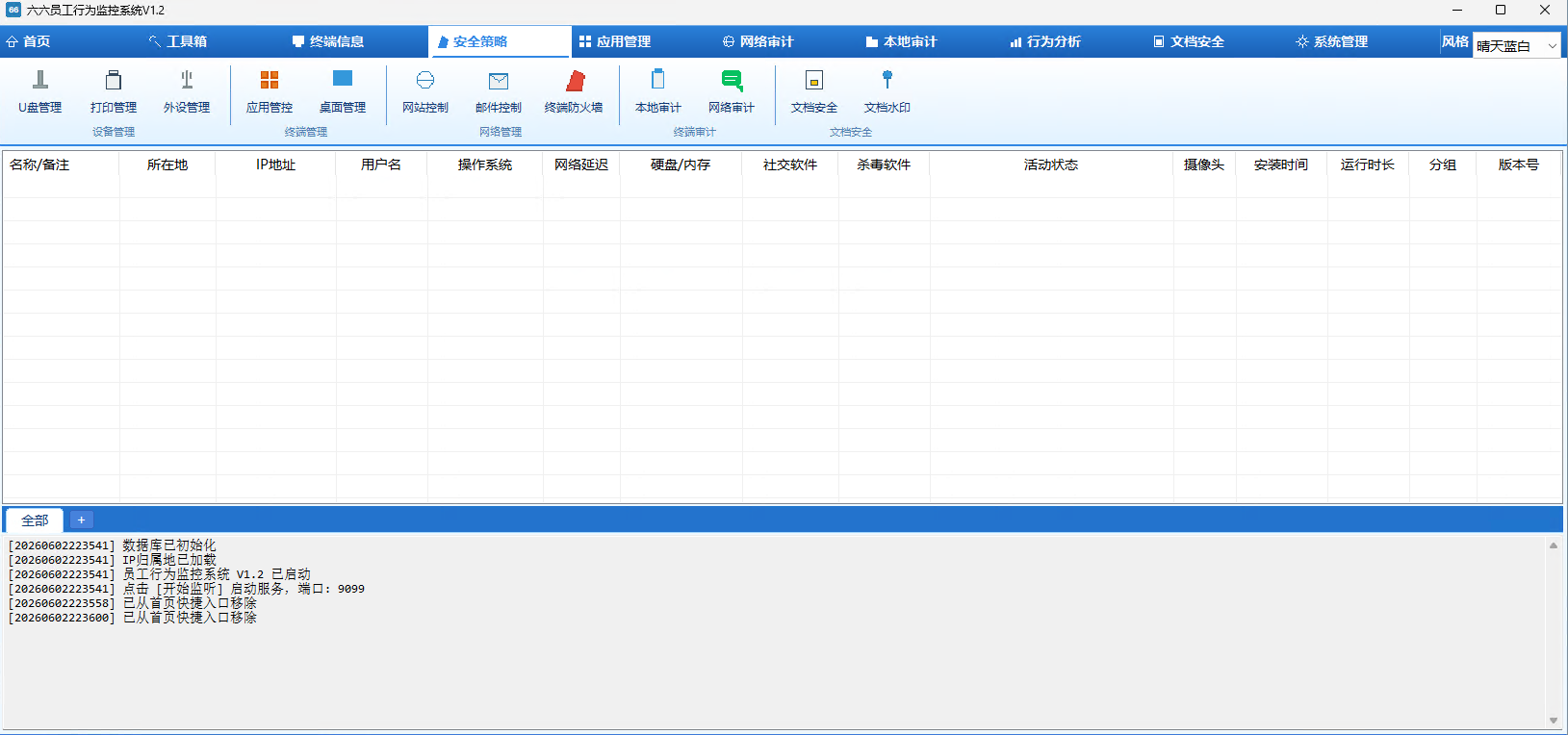
Task: Switch to 工具箱 tab
Action: click(x=178, y=41)
